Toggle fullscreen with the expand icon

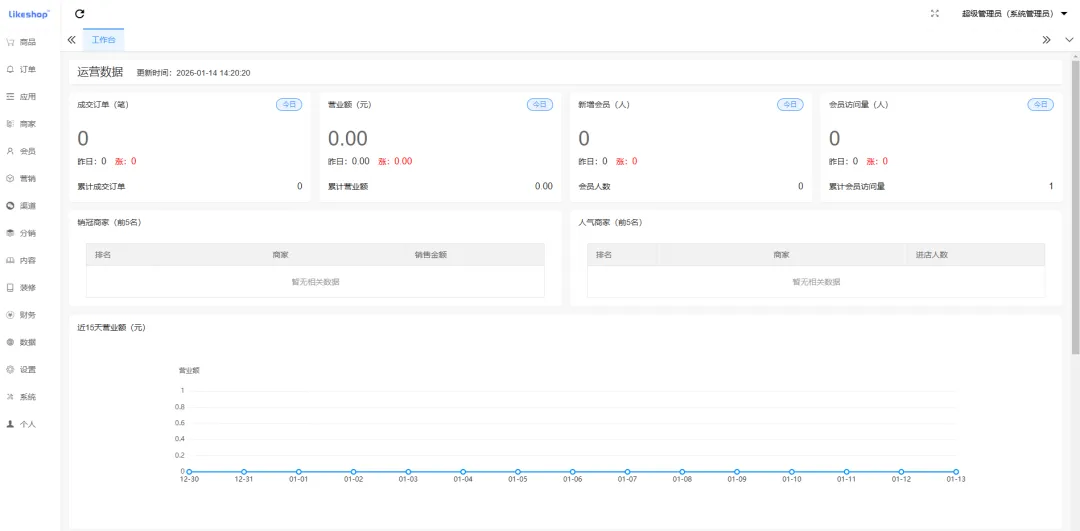click(x=935, y=13)
